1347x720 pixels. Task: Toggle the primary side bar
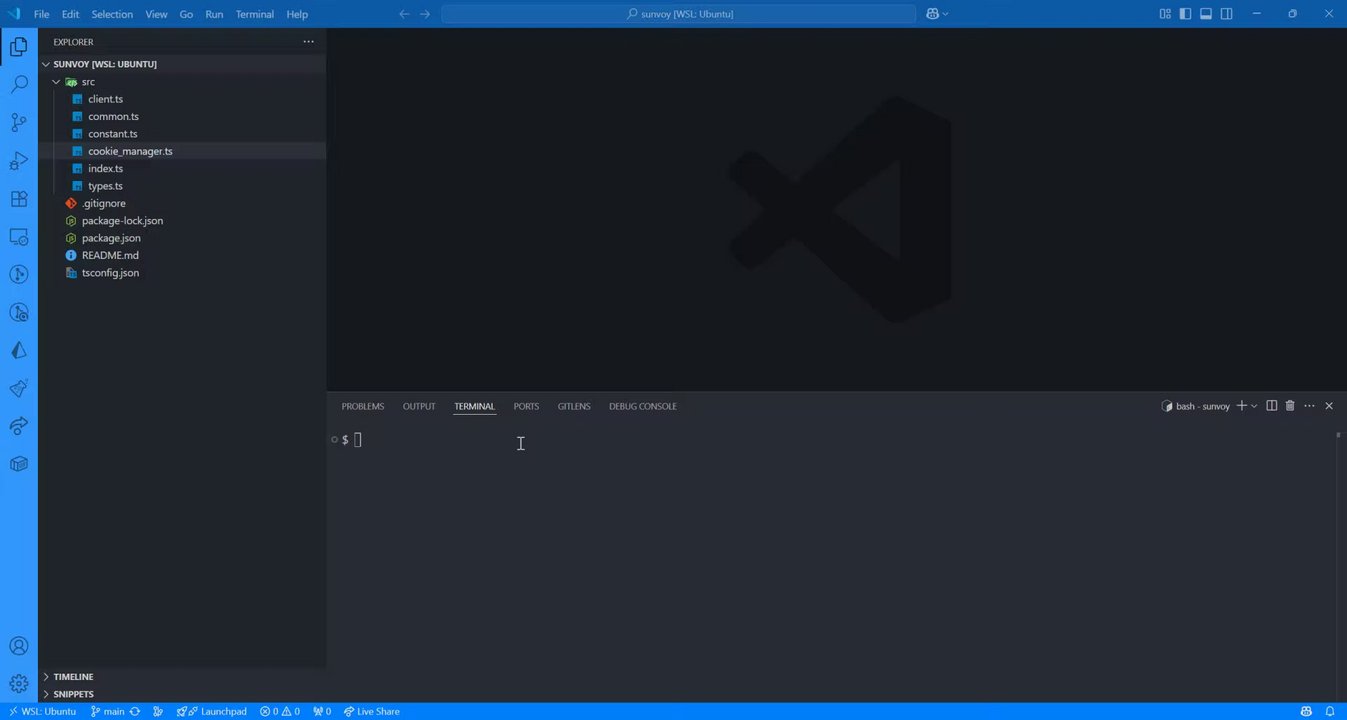(x=1185, y=14)
